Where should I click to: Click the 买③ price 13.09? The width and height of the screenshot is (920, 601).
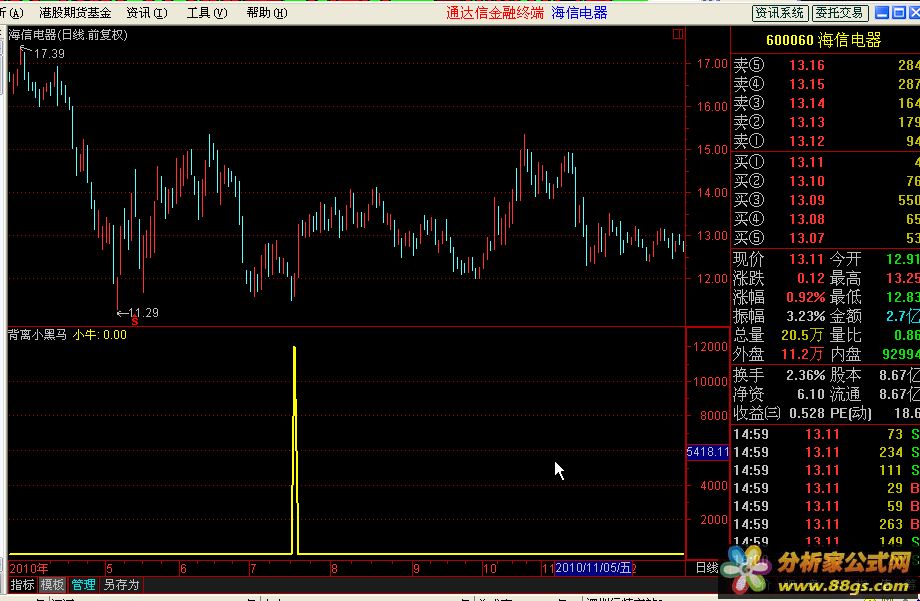tap(807, 200)
